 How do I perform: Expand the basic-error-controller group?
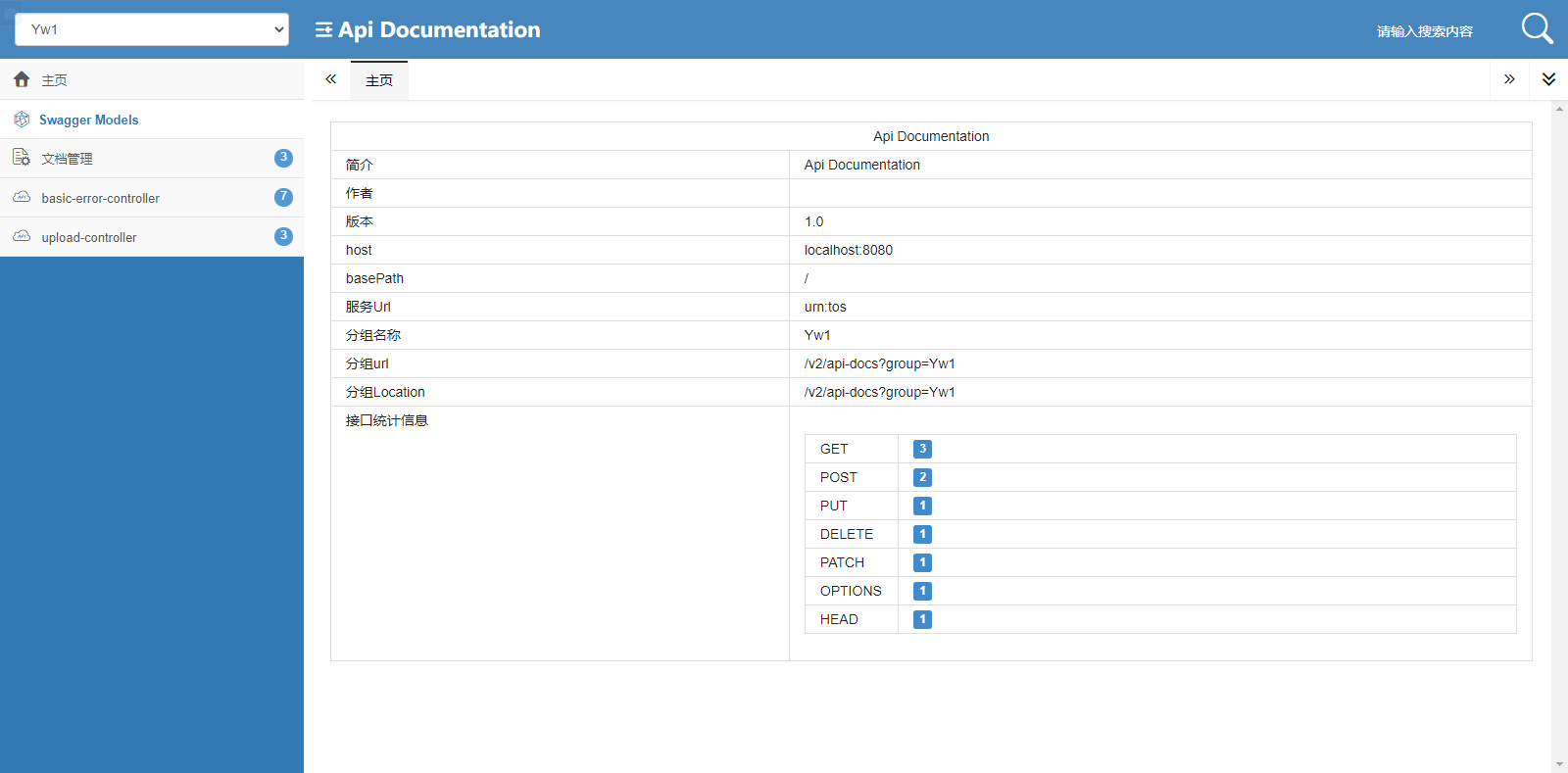tap(100, 198)
